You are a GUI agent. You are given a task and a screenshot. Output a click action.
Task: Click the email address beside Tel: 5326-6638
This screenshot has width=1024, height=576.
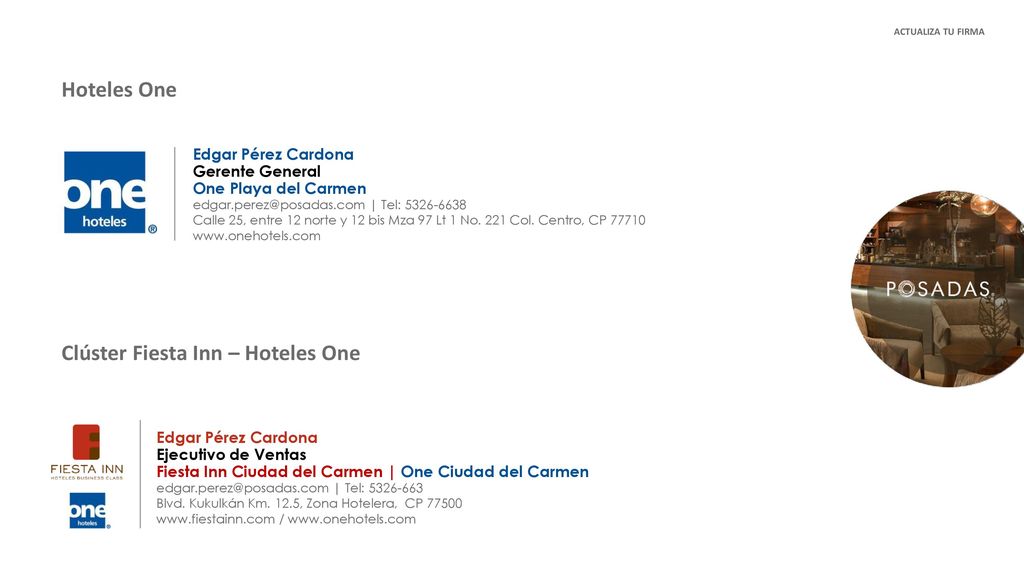[279, 205]
